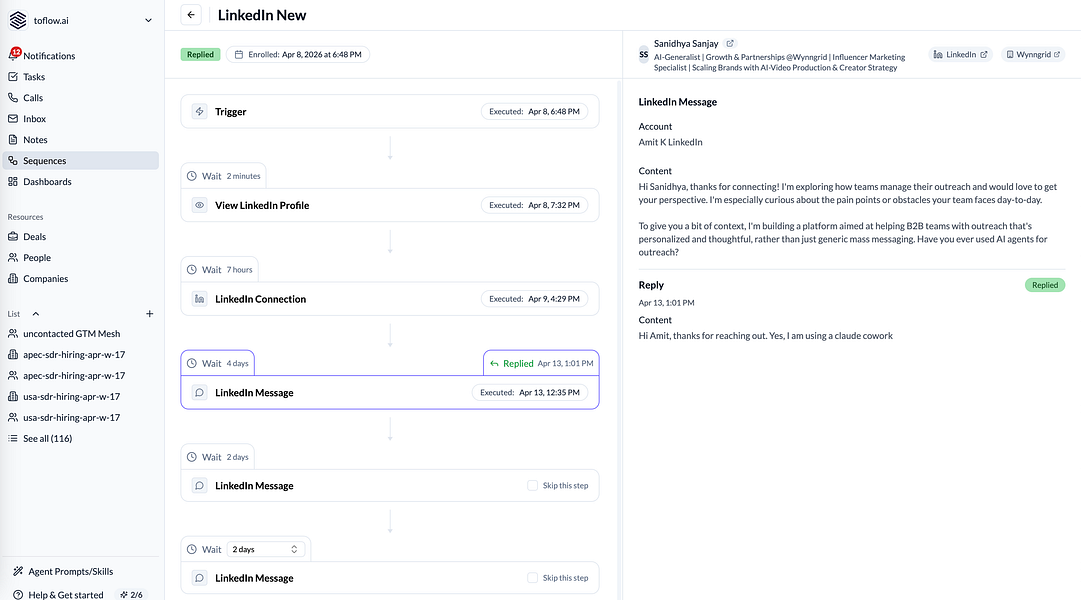This screenshot has height=600, width=1081.
Task: Open Notes in the sidebar
Action: coord(81,139)
